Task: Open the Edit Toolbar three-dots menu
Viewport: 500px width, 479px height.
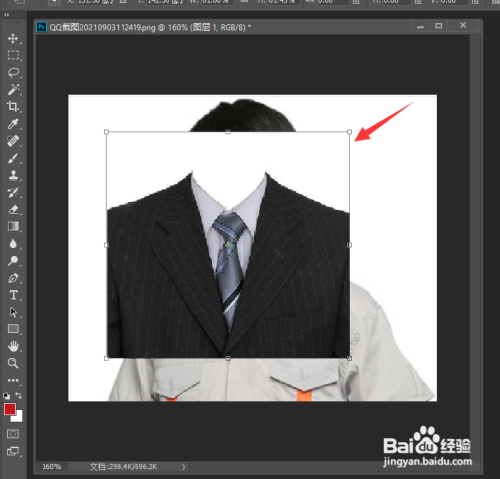Action: (x=13, y=380)
